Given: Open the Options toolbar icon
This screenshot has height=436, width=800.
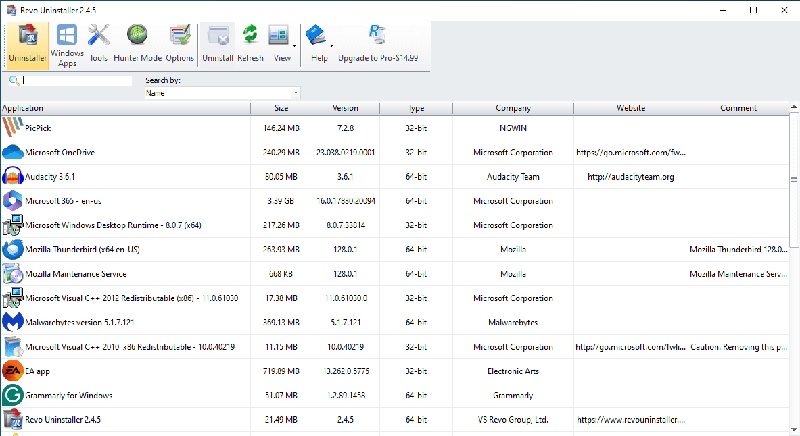Looking at the screenshot, I should [180, 36].
